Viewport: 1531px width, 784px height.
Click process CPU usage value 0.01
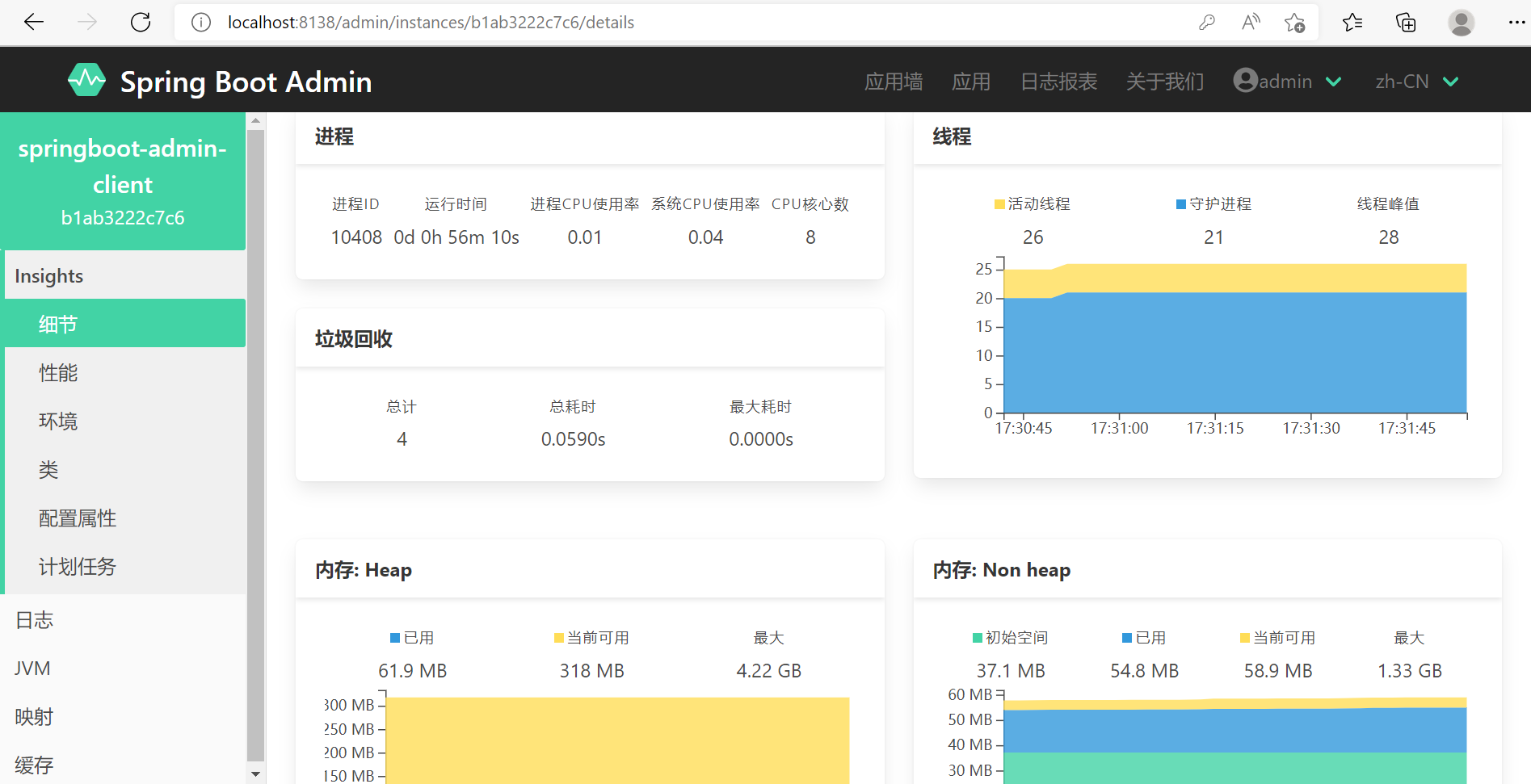tap(585, 237)
